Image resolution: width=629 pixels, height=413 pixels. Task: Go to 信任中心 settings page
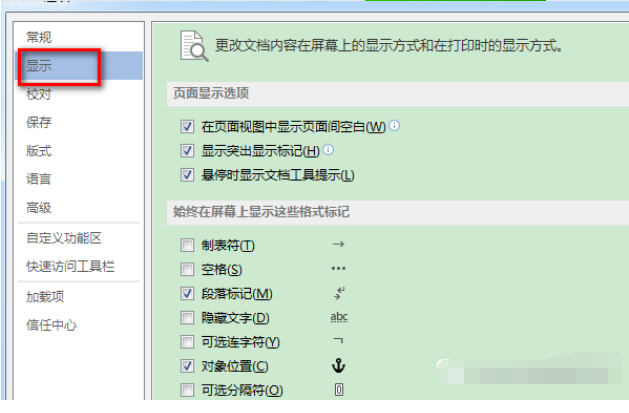coord(52,325)
